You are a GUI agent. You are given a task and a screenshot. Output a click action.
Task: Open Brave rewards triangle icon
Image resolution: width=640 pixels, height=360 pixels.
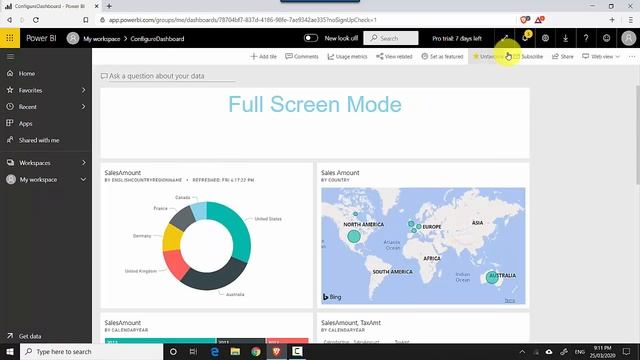tap(539, 19)
